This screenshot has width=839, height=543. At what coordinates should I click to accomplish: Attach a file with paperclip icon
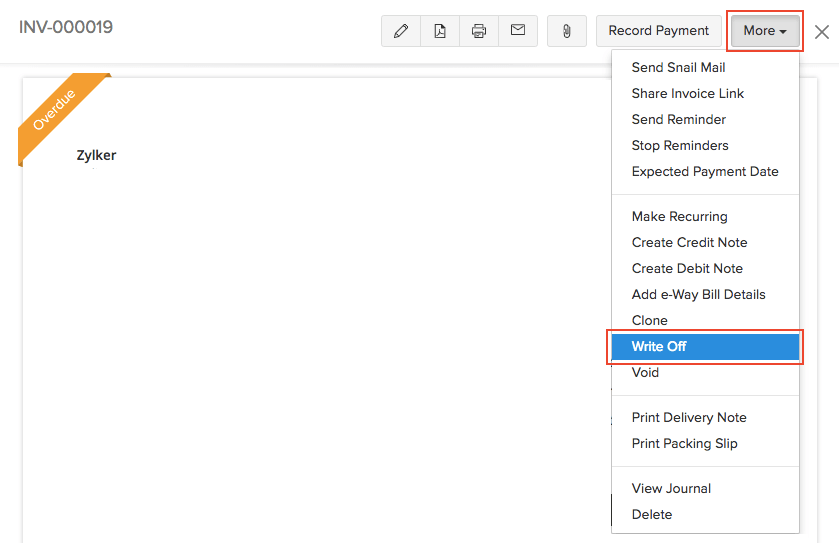coord(567,31)
